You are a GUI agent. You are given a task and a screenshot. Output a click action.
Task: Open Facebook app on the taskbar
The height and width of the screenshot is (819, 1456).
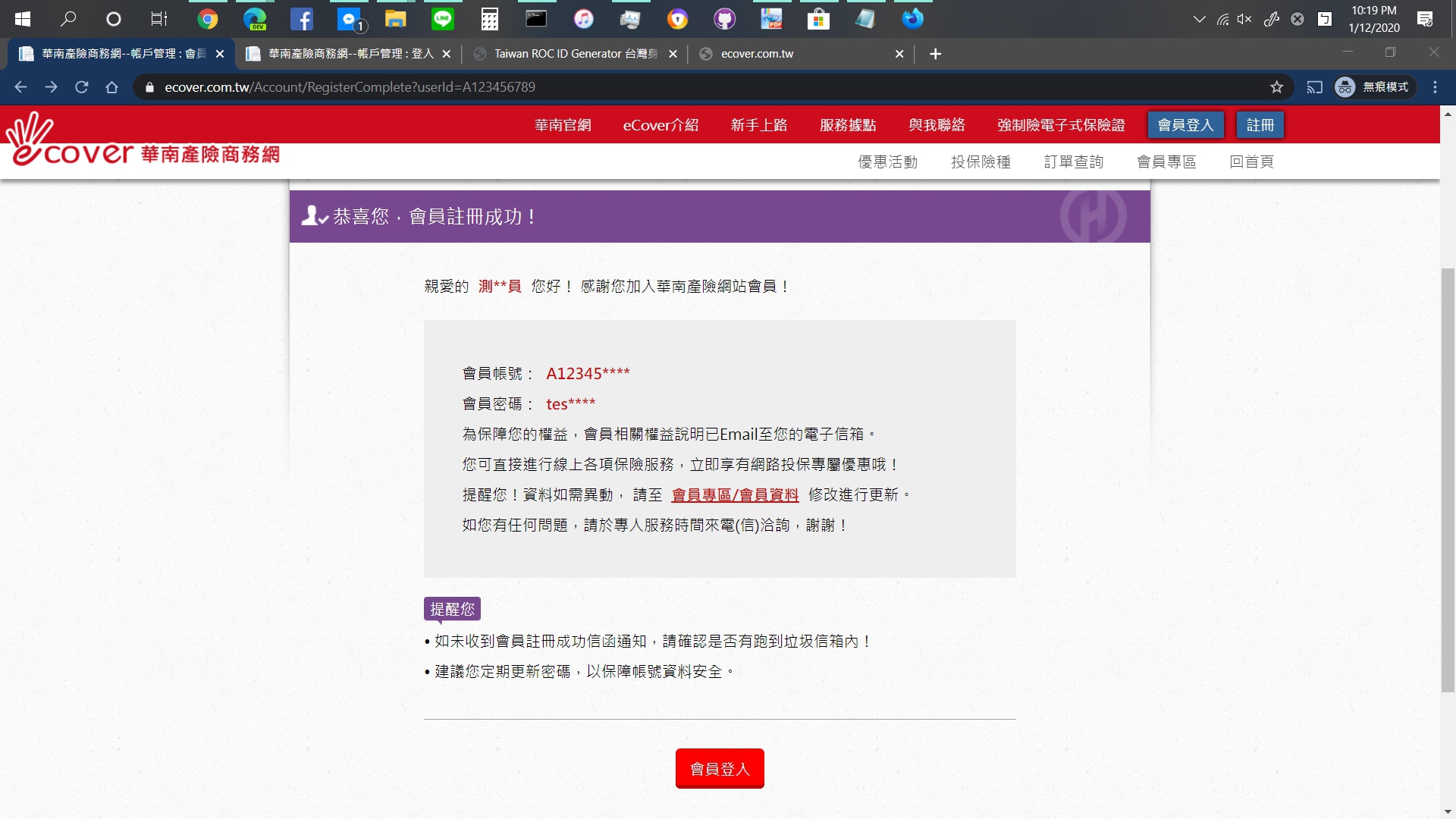coord(302,19)
